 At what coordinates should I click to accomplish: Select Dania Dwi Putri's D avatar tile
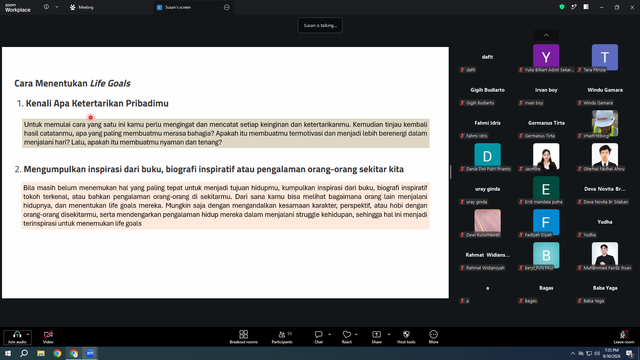click(487, 156)
